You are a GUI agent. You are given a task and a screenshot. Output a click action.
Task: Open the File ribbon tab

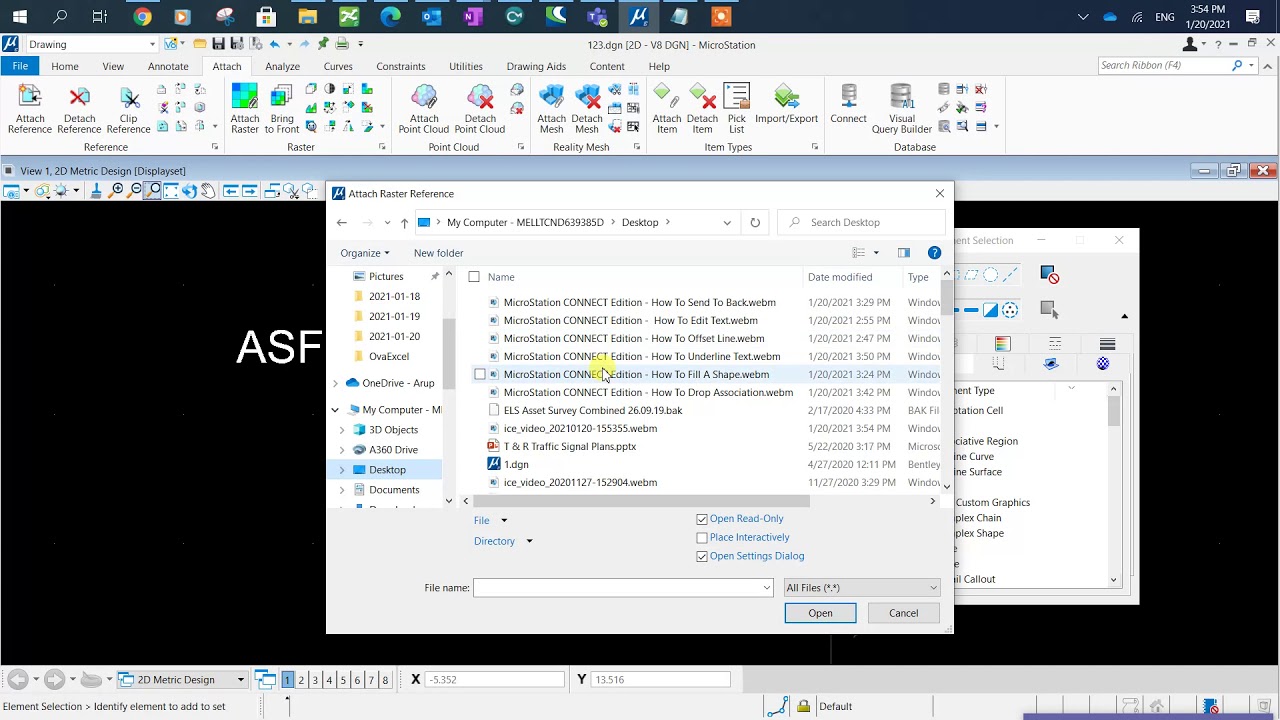(x=20, y=66)
